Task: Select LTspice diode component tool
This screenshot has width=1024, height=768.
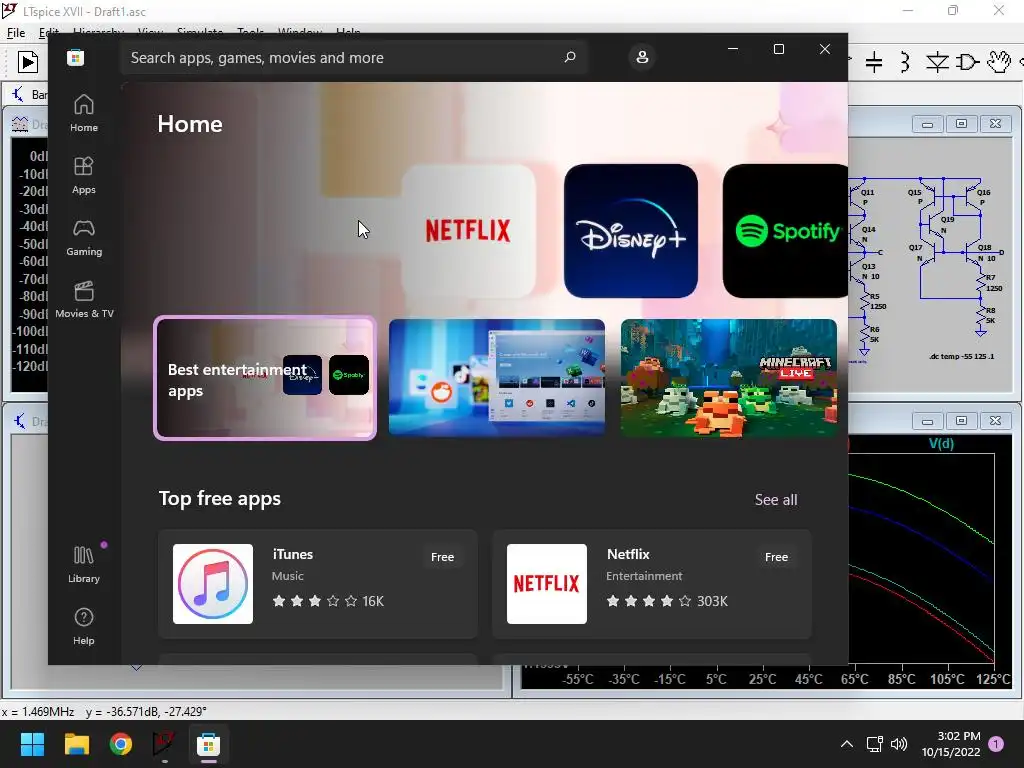Action: point(937,63)
